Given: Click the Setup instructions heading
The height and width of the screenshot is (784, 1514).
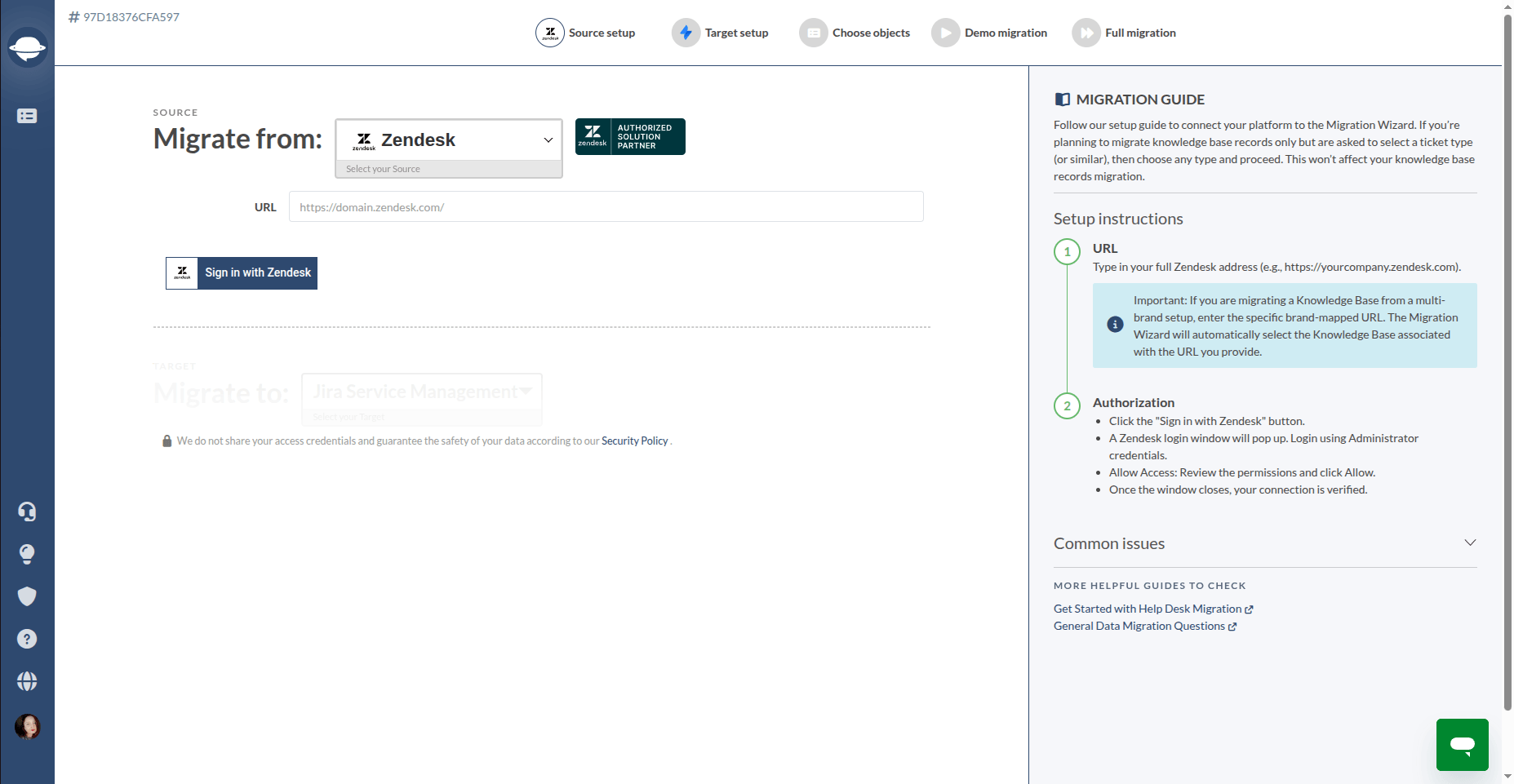Looking at the screenshot, I should click(1118, 219).
